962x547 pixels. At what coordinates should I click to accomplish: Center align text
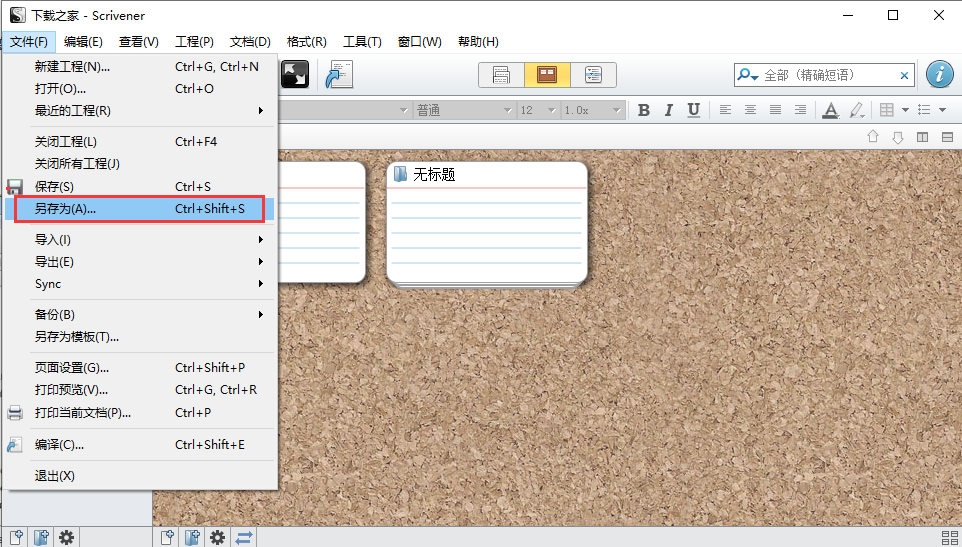[750, 110]
